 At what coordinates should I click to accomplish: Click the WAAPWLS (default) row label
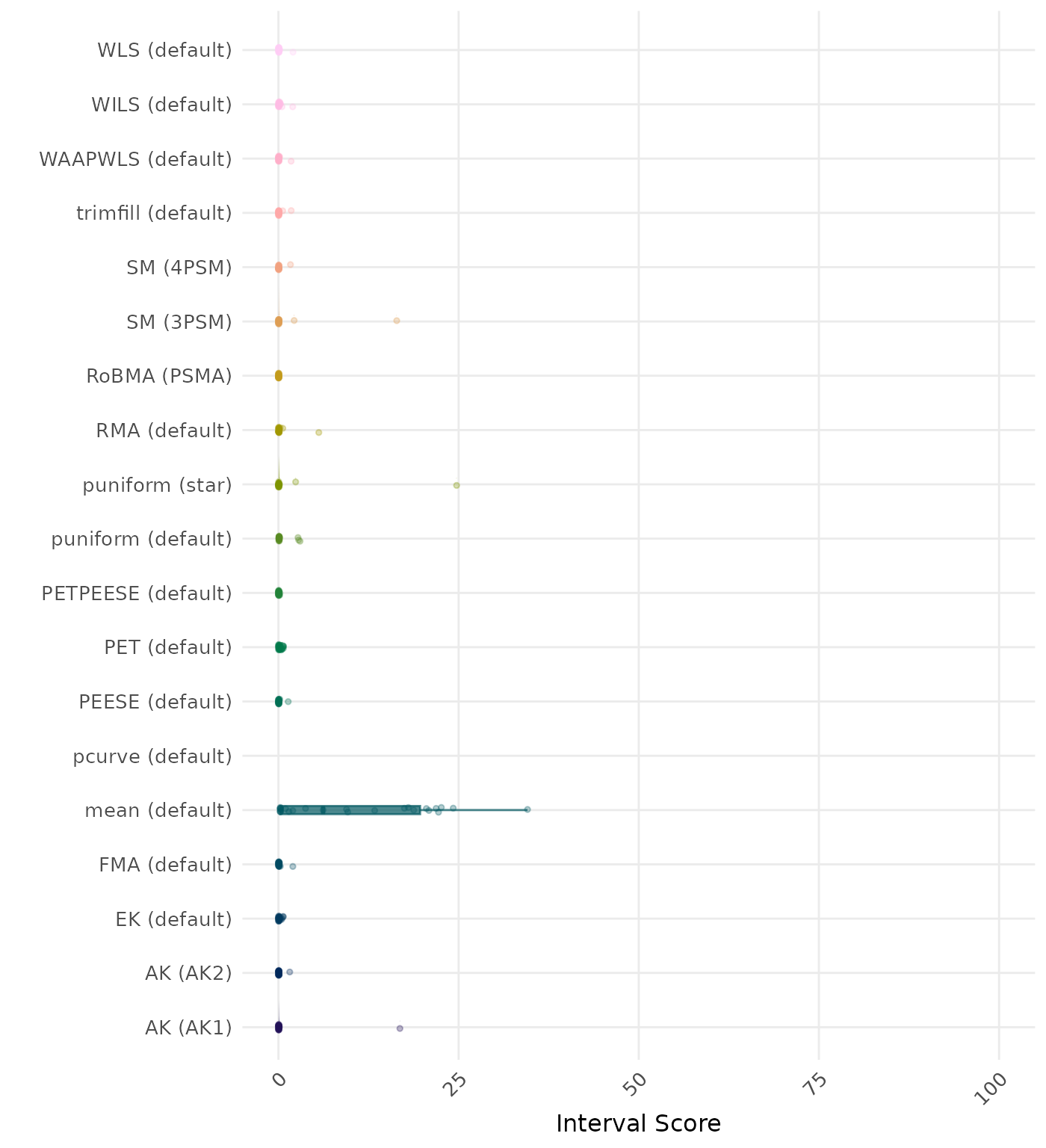(135, 159)
